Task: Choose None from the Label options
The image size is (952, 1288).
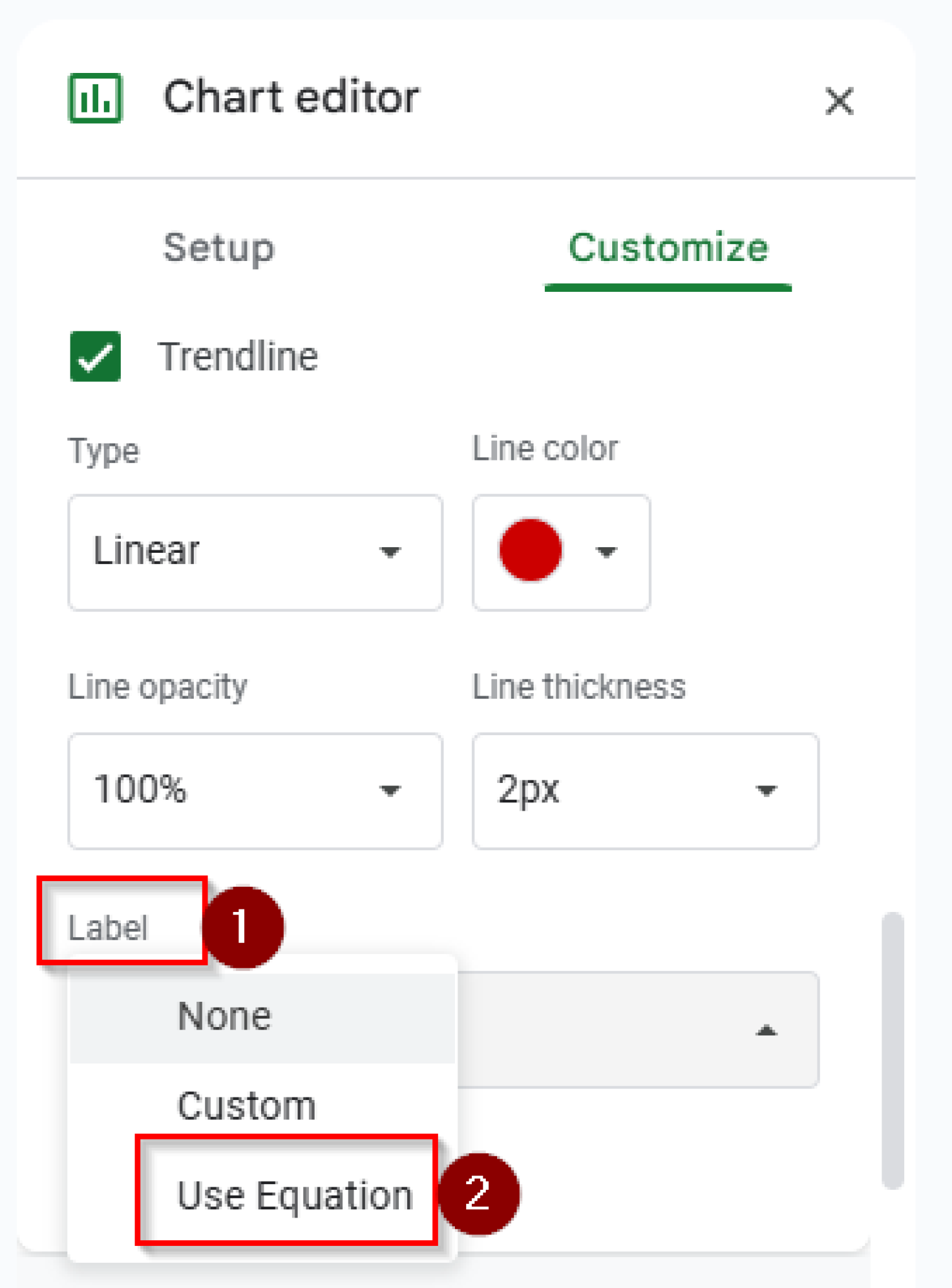Action: [225, 1016]
